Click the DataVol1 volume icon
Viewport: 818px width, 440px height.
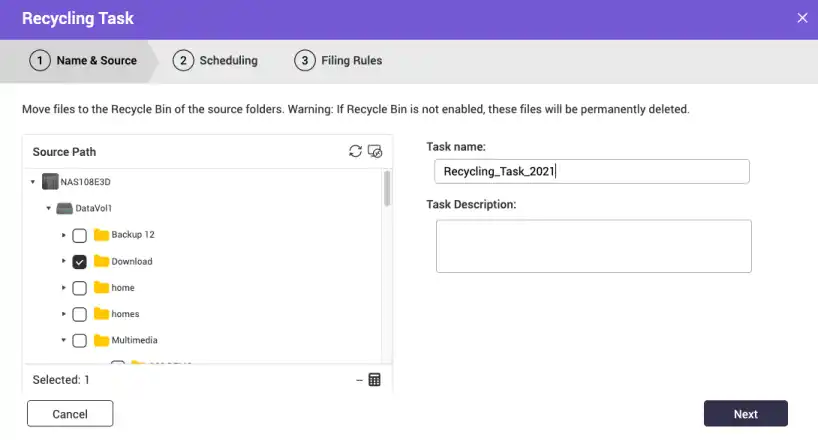coord(65,208)
